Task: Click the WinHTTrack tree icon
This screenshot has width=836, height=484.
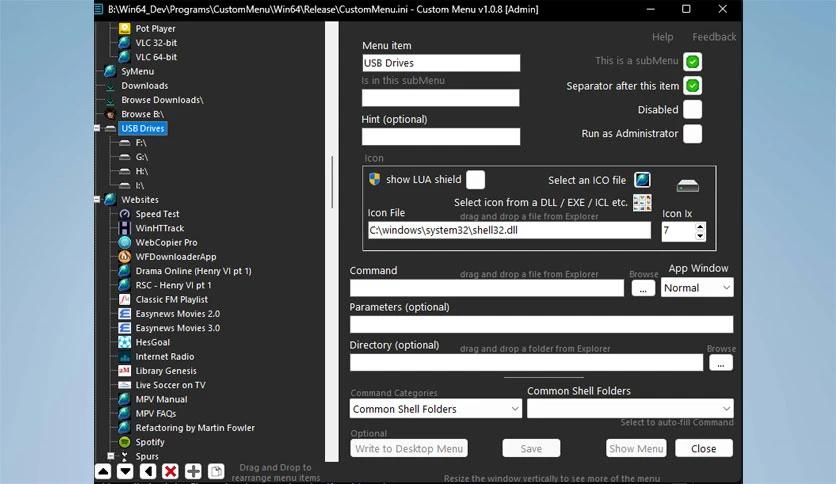Action: (124, 228)
